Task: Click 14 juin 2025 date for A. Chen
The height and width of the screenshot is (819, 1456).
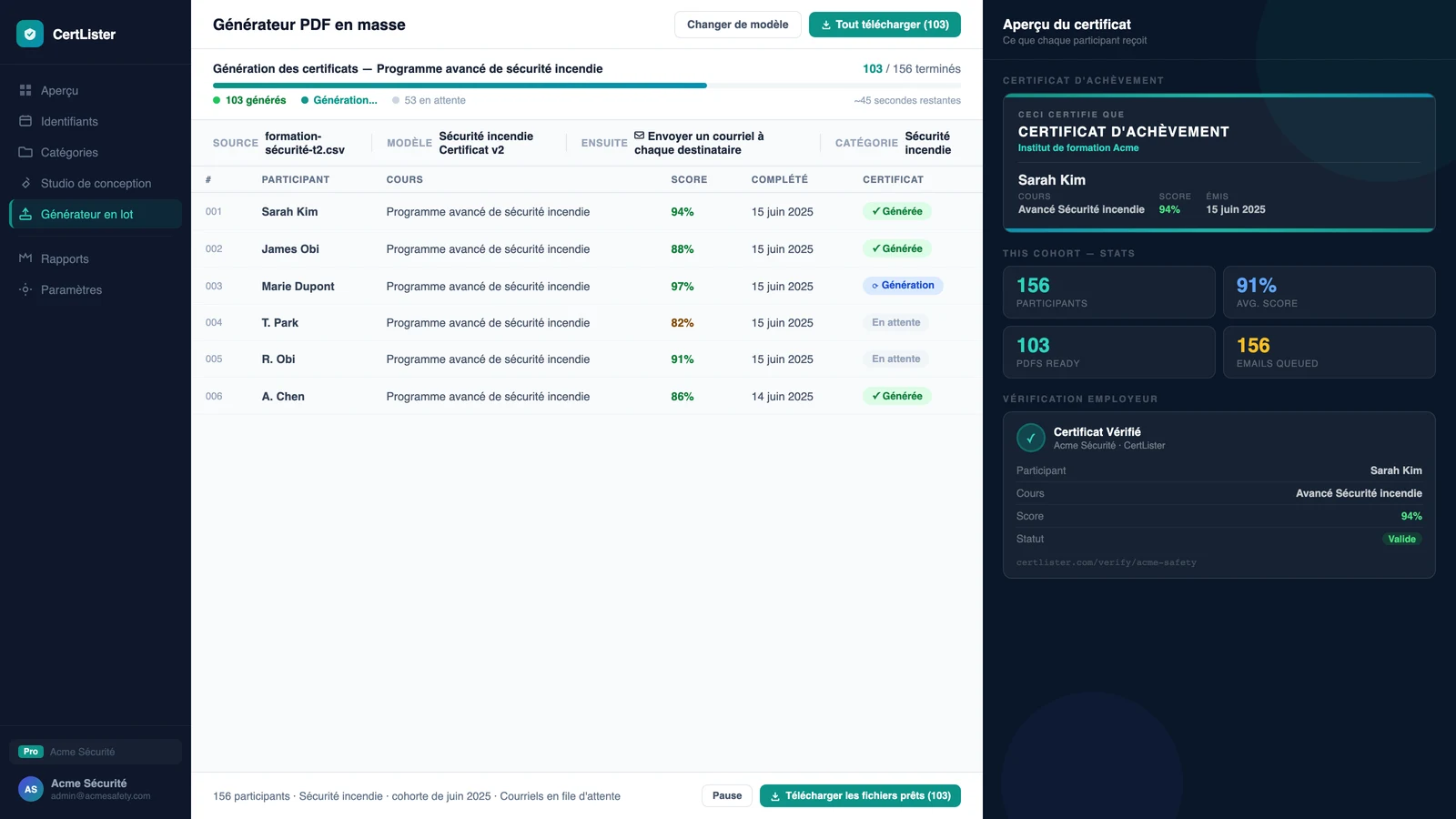Action: click(x=783, y=396)
